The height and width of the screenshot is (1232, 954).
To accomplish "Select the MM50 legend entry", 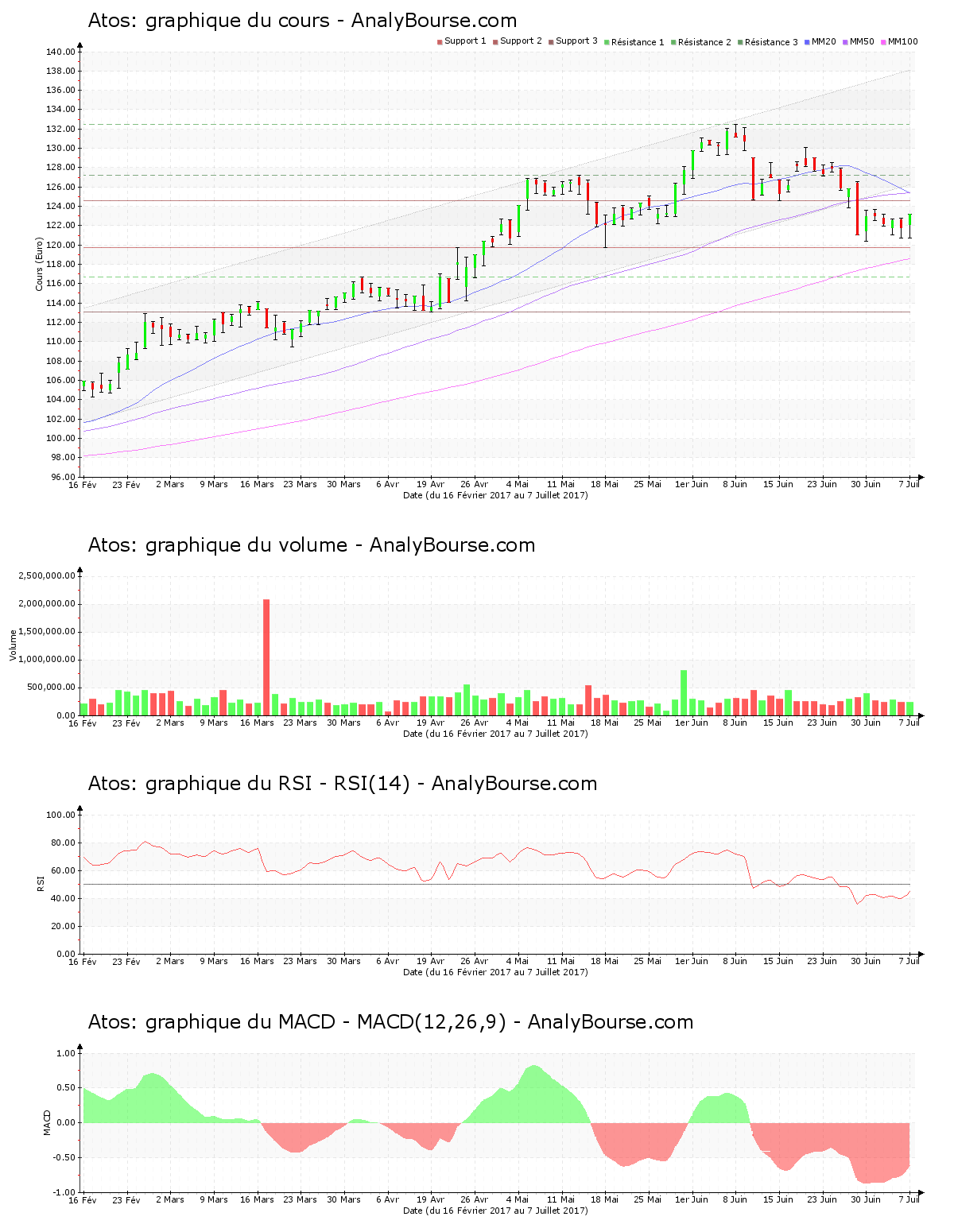I will [859, 41].
